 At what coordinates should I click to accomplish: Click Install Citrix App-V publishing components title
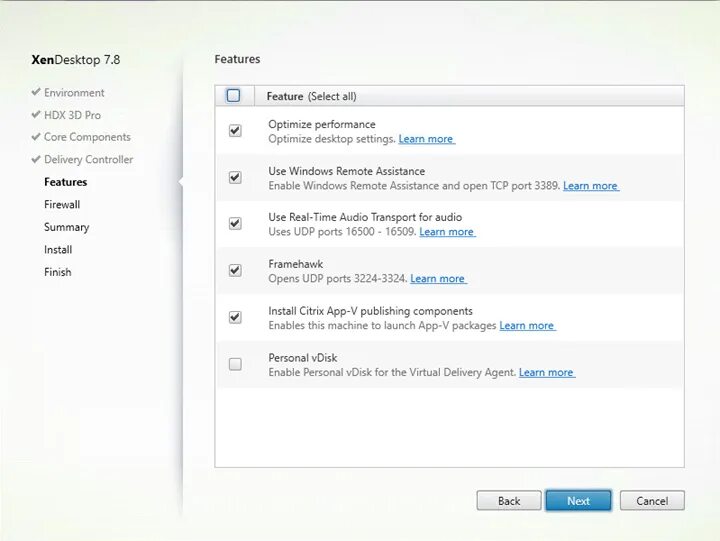click(x=371, y=311)
